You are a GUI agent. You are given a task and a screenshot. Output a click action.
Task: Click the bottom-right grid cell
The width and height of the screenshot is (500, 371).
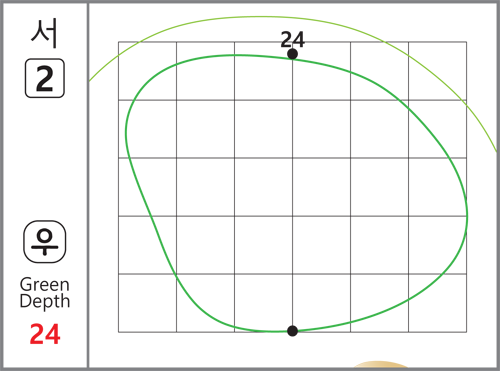(x=437, y=303)
